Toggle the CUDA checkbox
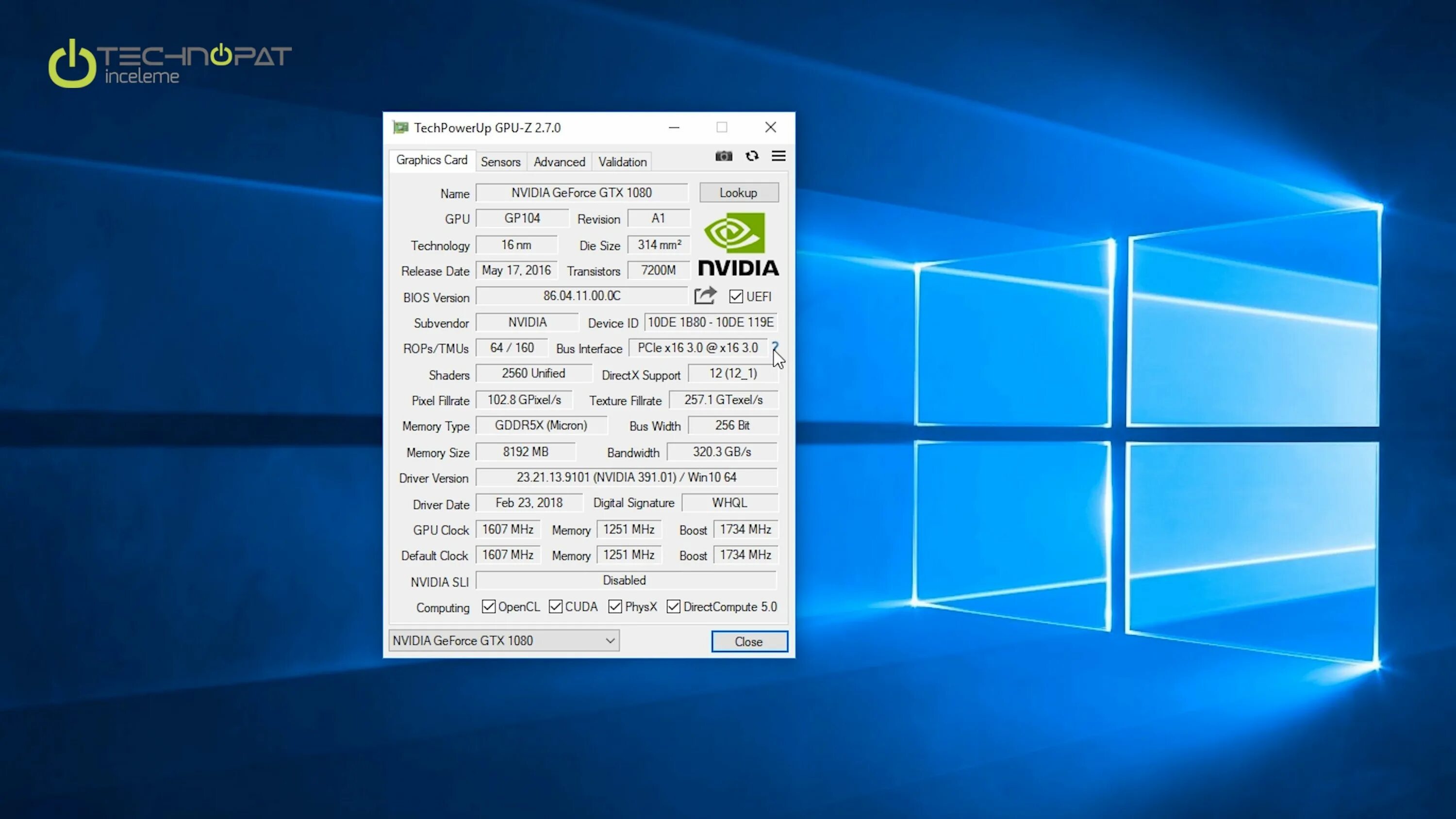The height and width of the screenshot is (819, 1456). pyautogui.click(x=556, y=606)
